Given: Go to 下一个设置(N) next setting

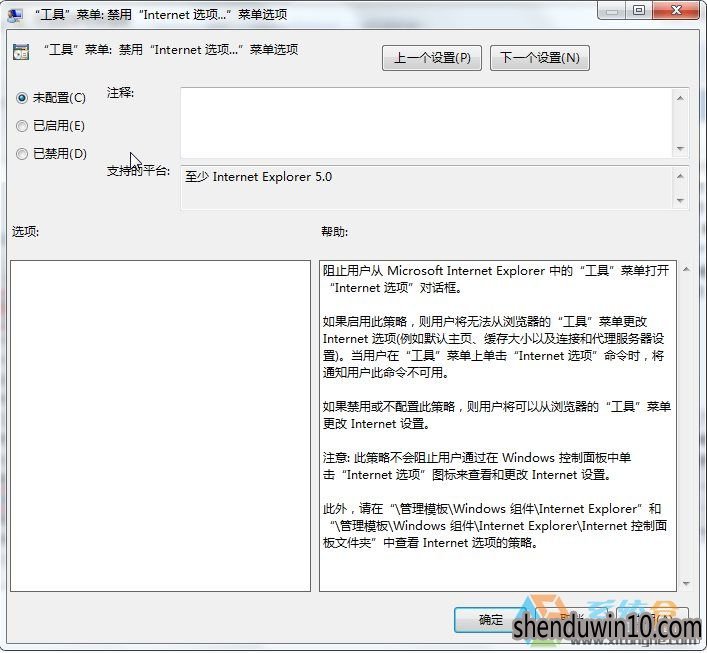Looking at the screenshot, I should [x=540, y=58].
